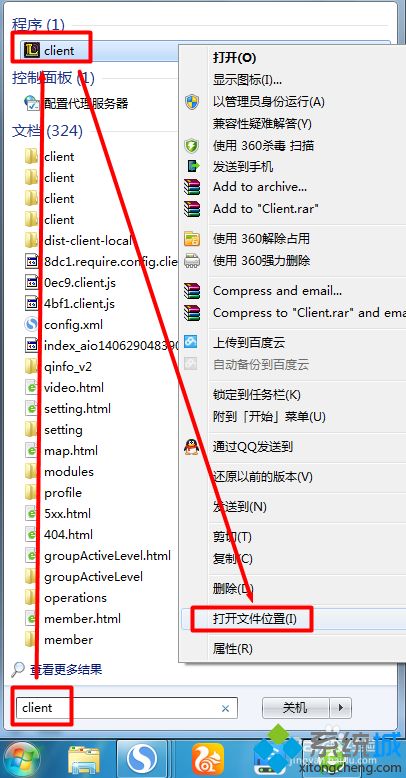Expand the shutdown options arrow
406x778 pixels.
tap(340, 708)
